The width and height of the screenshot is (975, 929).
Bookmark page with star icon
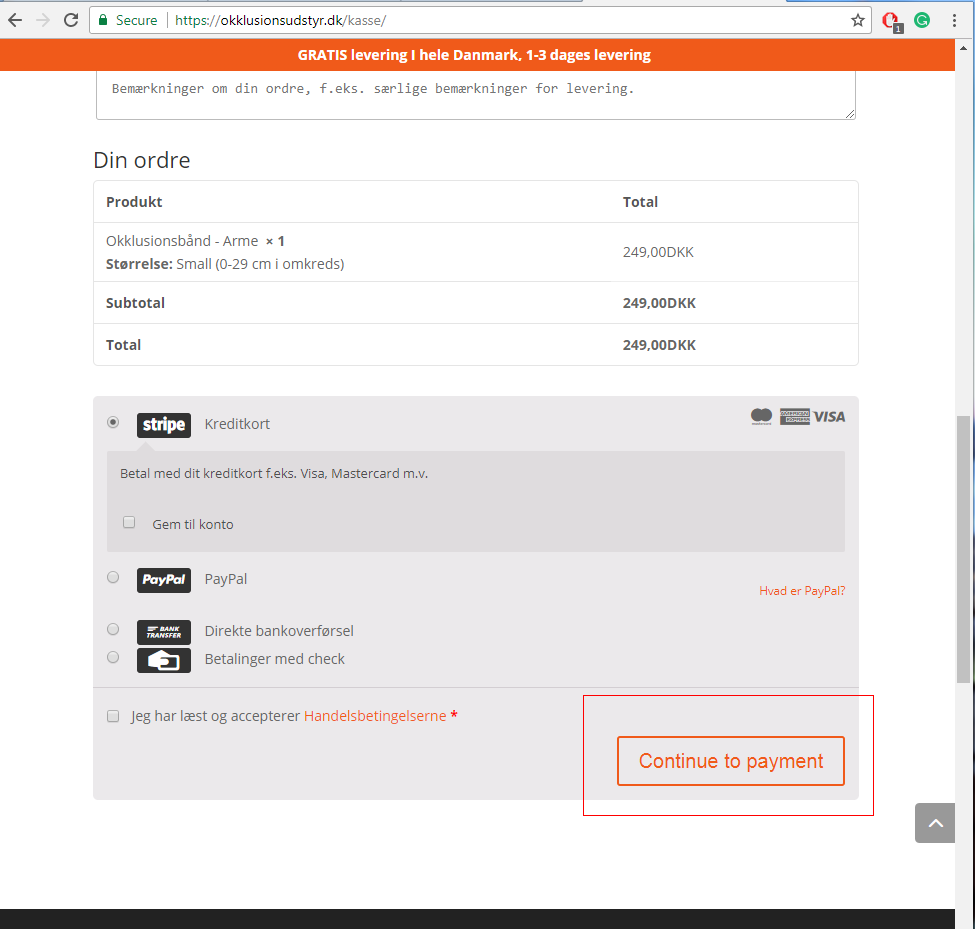[x=857, y=20]
